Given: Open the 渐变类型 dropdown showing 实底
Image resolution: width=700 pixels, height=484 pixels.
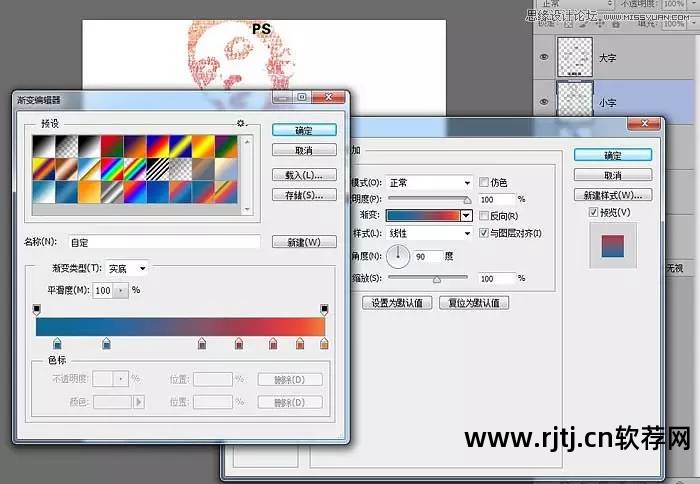Looking at the screenshot, I should tap(127, 268).
